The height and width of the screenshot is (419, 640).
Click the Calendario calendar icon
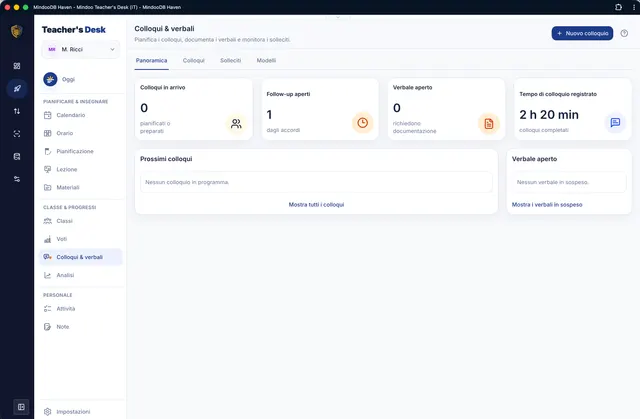(48, 115)
